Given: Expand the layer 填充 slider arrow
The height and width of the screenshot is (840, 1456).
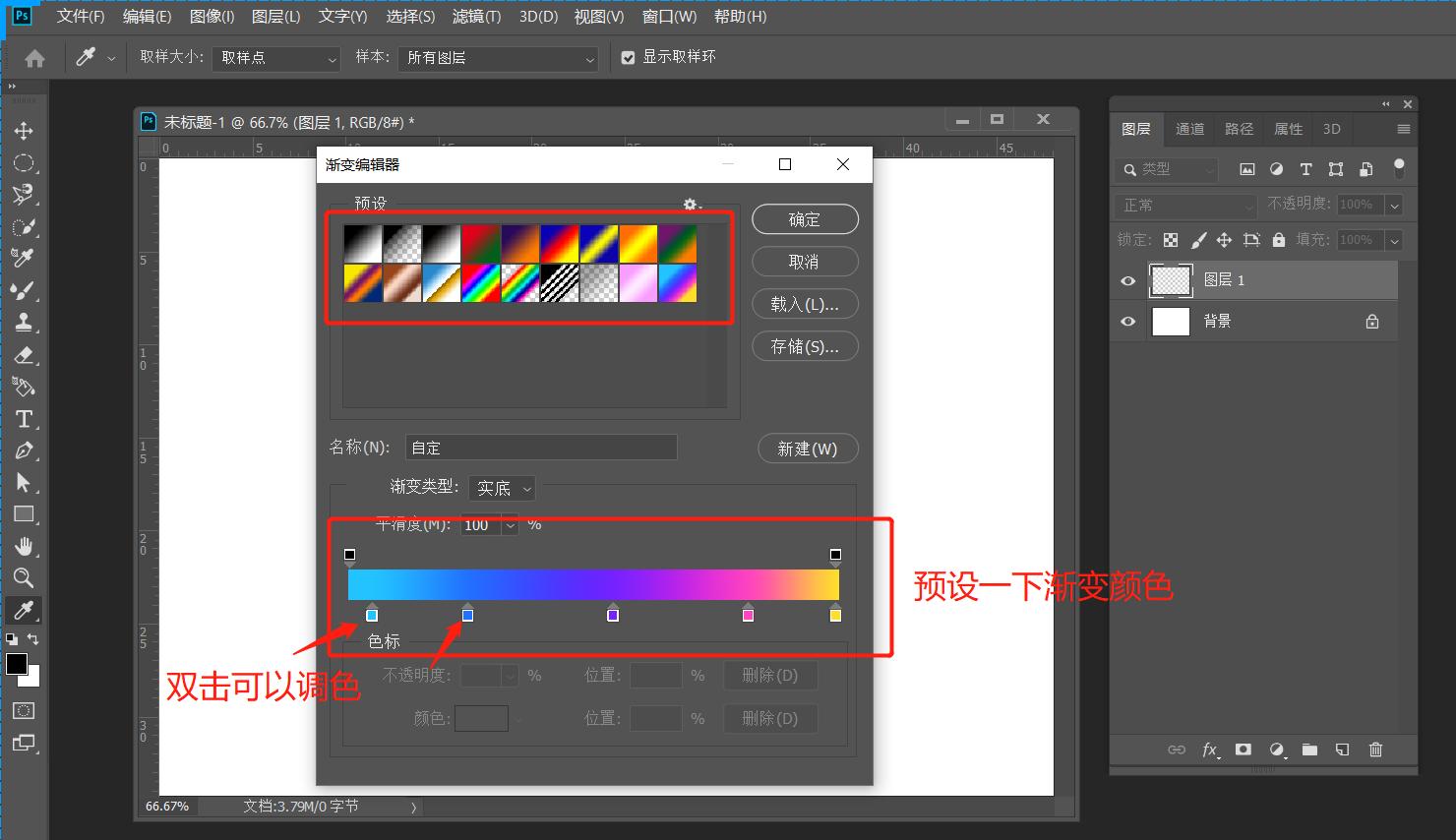Looking at the screenshot, I should pyautogui.click(x=1393, y=240).
